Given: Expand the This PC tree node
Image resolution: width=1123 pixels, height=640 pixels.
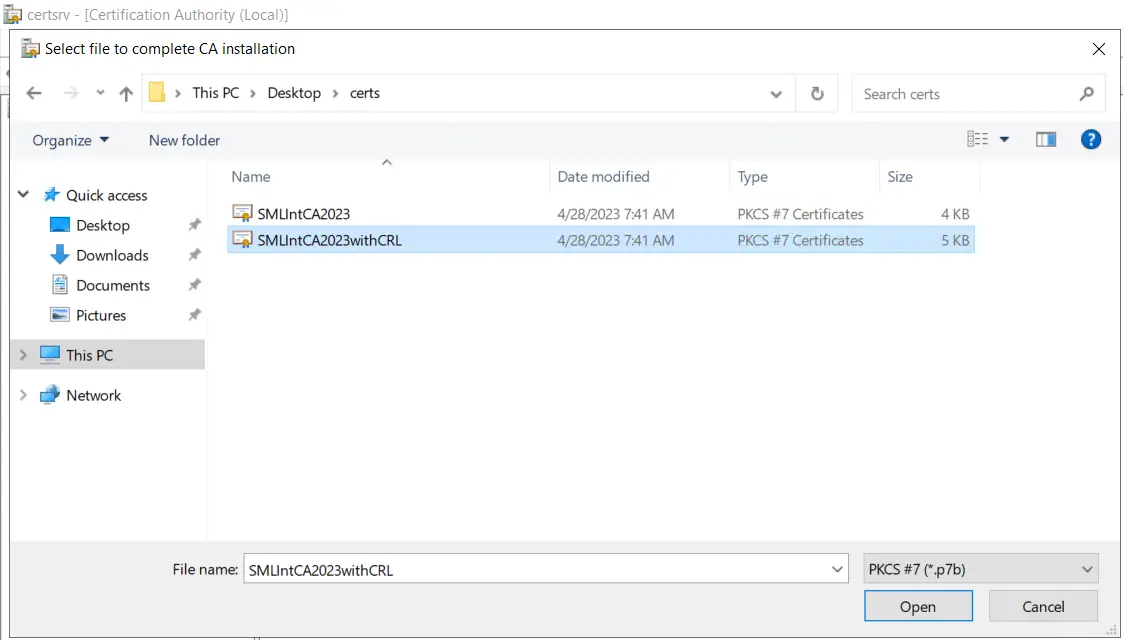Looking at the screenshot, I should 24,355.
